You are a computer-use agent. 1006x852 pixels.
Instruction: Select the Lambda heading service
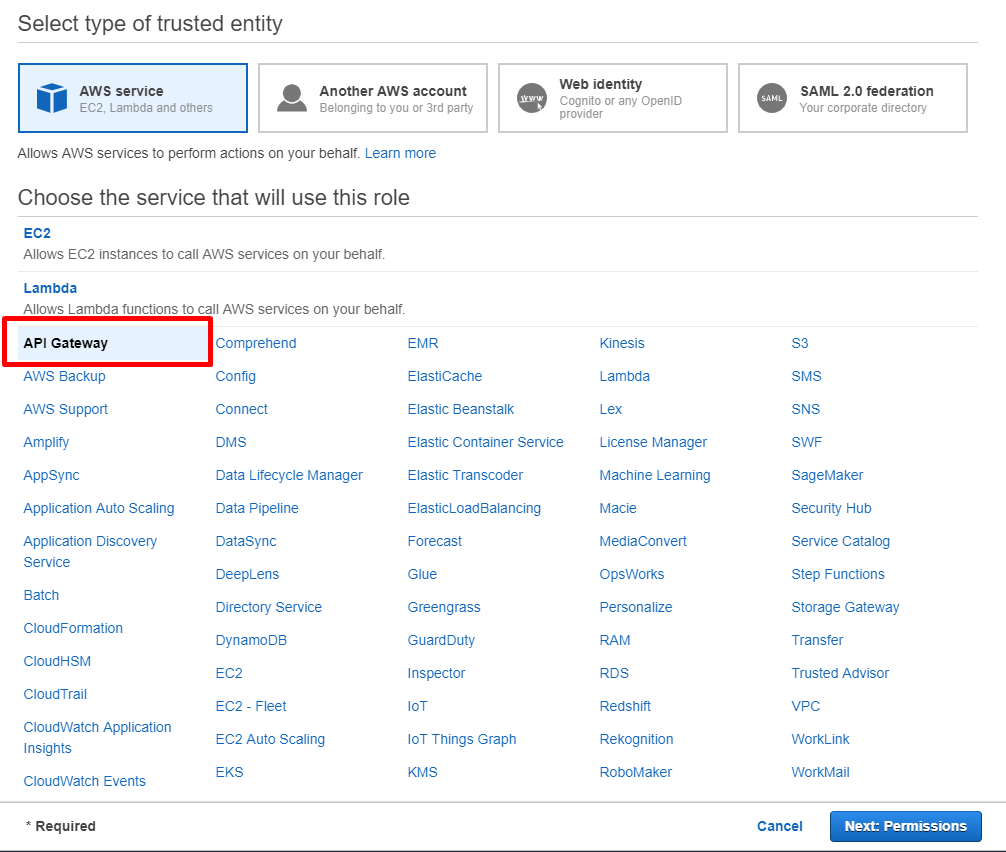coord(50,288)
